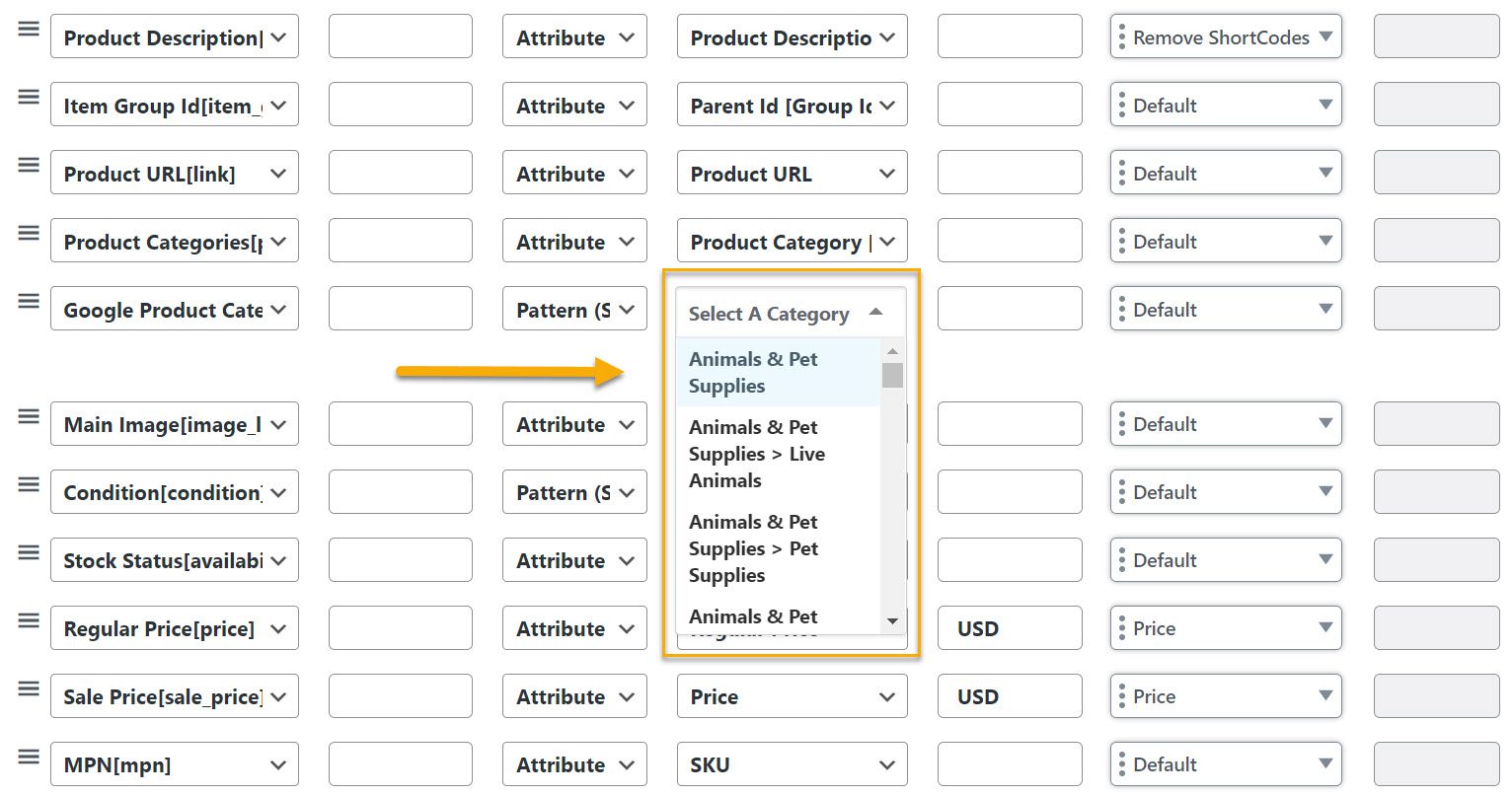Click the drag handle for Google Product Category row
The image size is (1512, 795).
(30, 301)
